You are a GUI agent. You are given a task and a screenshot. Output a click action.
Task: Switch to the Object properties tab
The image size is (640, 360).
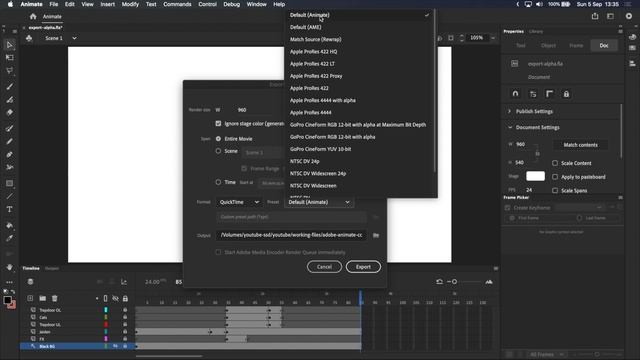[x=548, y=45]
